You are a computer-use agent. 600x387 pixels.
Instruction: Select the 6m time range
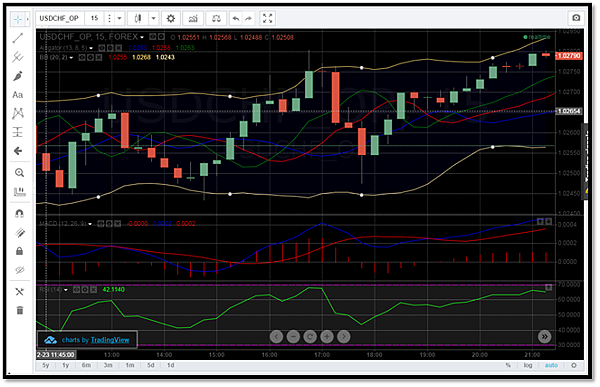click(86, 365)
